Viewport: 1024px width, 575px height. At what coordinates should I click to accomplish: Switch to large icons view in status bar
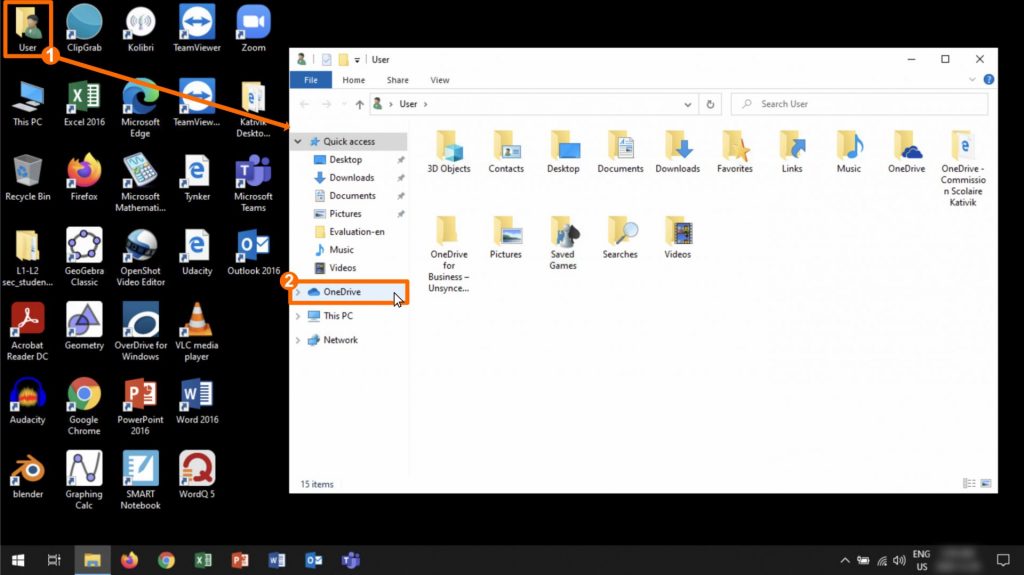(x=987, y=484)
